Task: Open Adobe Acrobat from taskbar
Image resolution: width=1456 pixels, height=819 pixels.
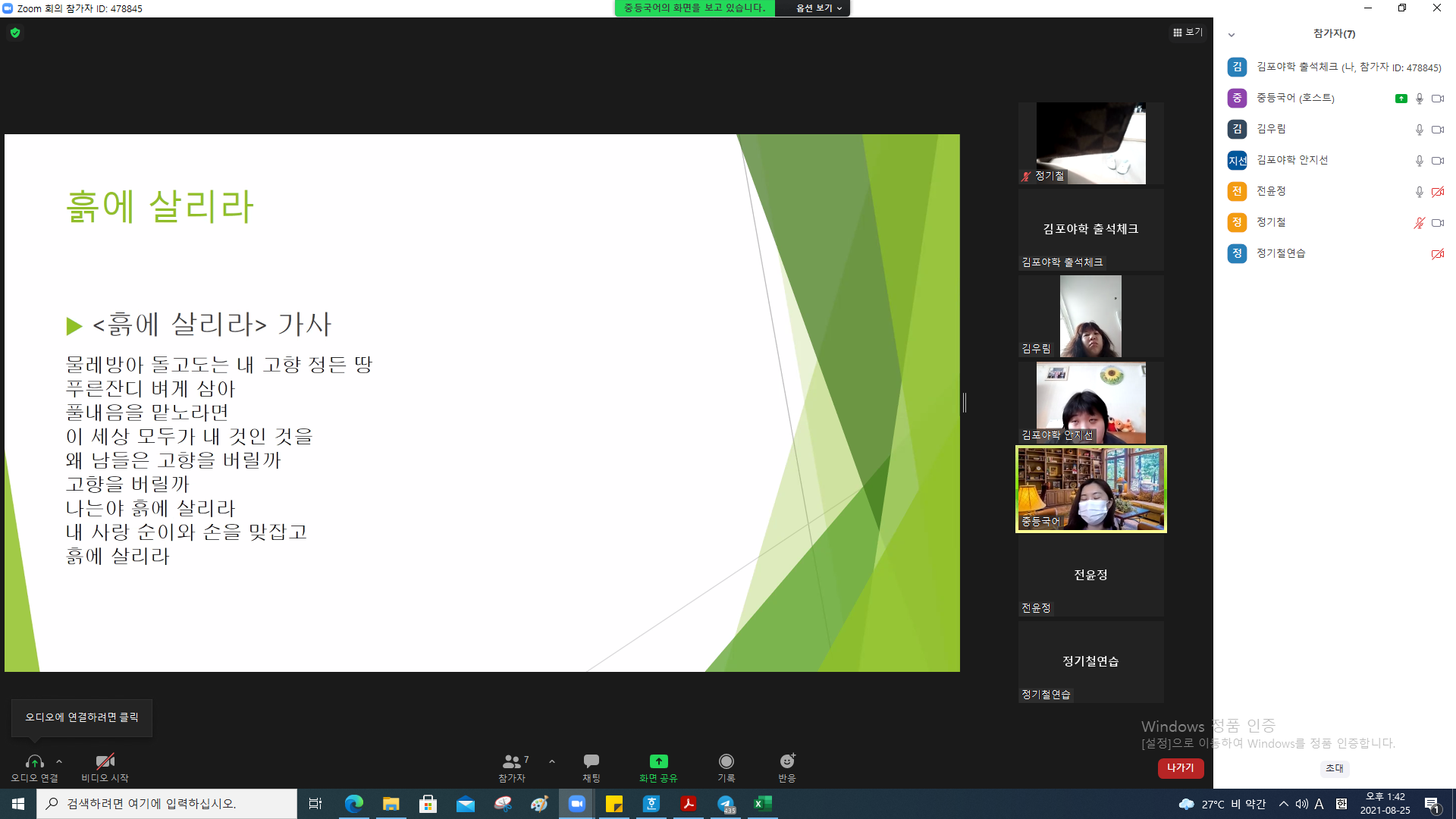Action: click(689, 804)
